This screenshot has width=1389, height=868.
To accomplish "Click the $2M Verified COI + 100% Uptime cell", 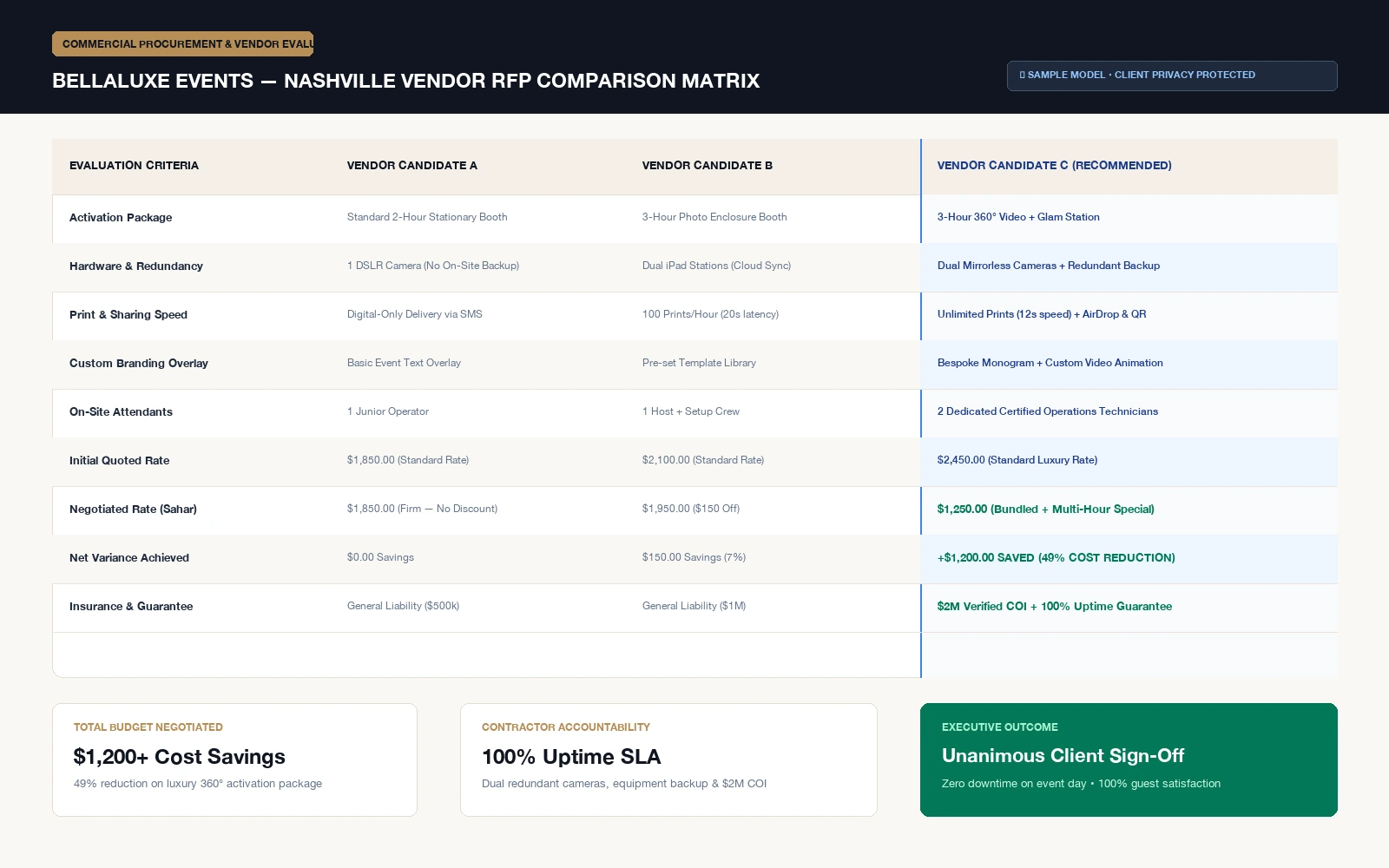I will pyautogui.click(x=1055, y=607).
